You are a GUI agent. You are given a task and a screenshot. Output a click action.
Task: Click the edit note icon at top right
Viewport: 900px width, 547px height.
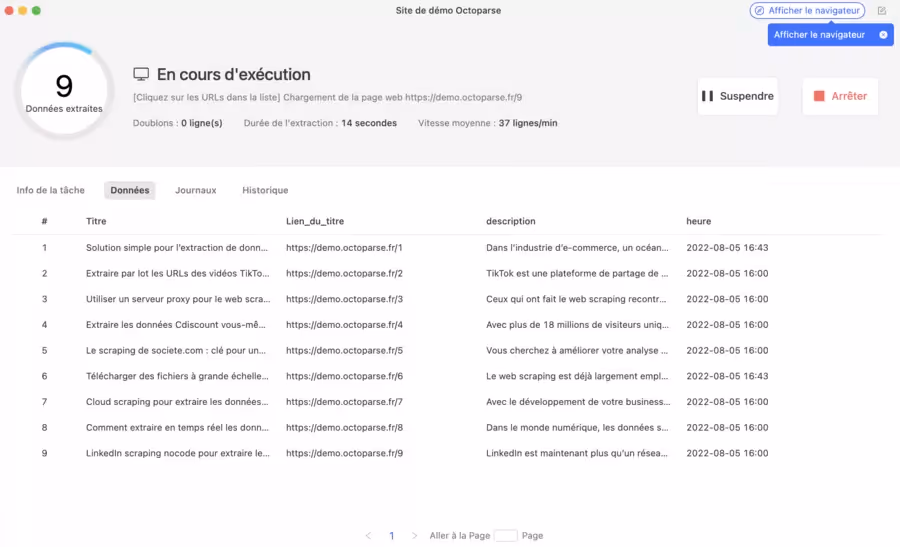tap(882, 10)
